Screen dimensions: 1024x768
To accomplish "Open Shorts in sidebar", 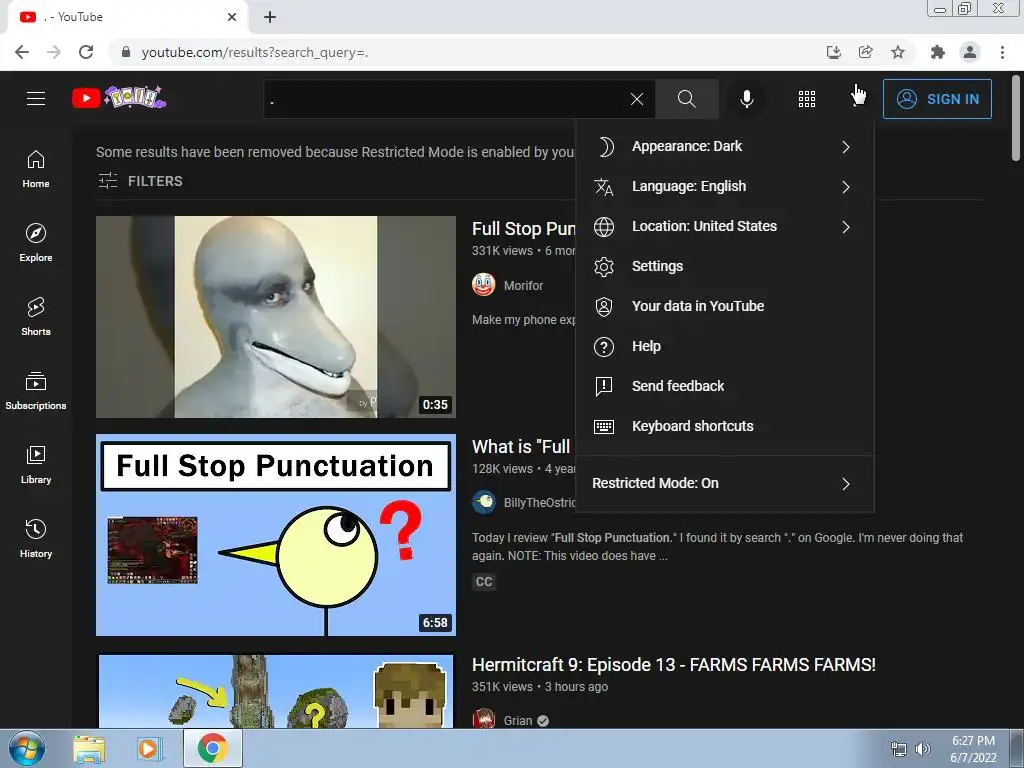I will [x=36, y=317].
